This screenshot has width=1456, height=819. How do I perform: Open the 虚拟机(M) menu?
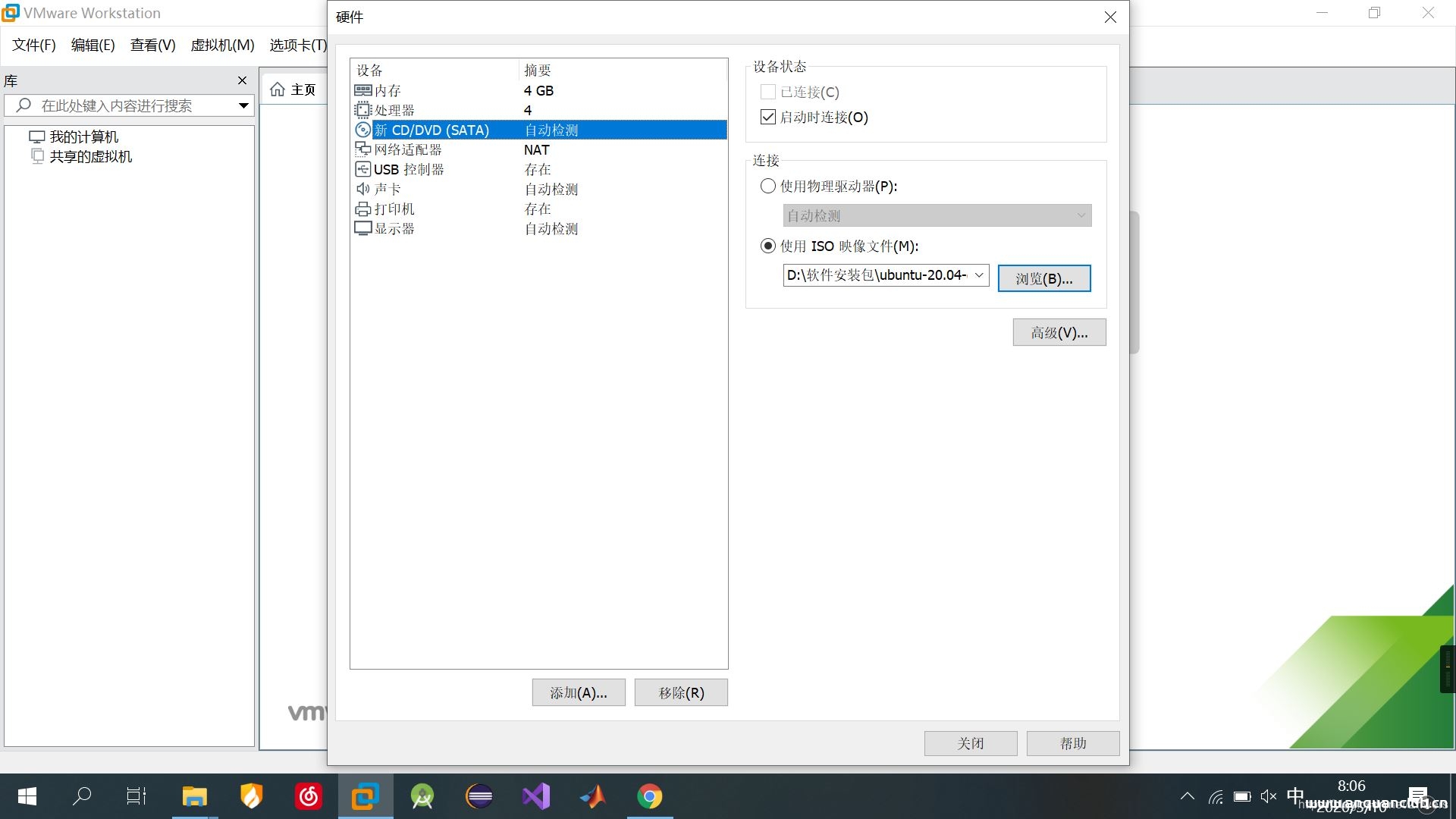[x=222, y=45]
